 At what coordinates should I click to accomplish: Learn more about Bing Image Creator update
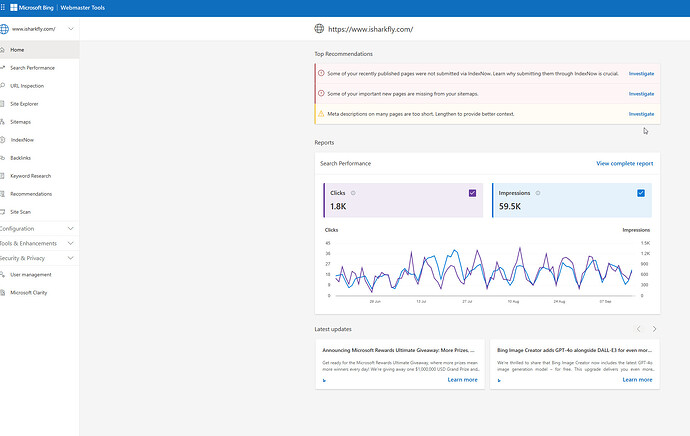click(637, 380)
